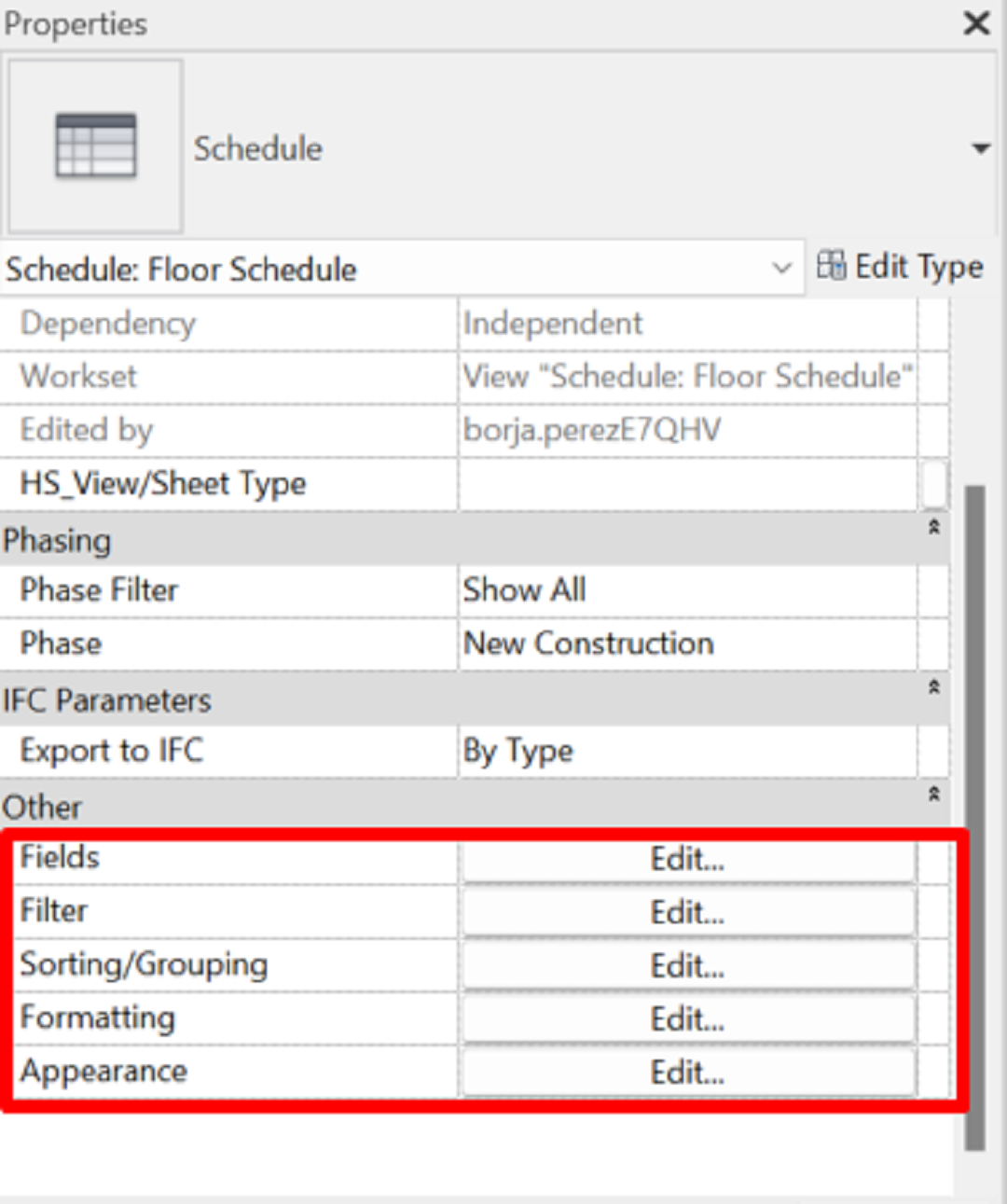Click Edit button for Formatting
This screenshot has width=1007, height=1204.
pyautogui.click(x=688, y=1019)
